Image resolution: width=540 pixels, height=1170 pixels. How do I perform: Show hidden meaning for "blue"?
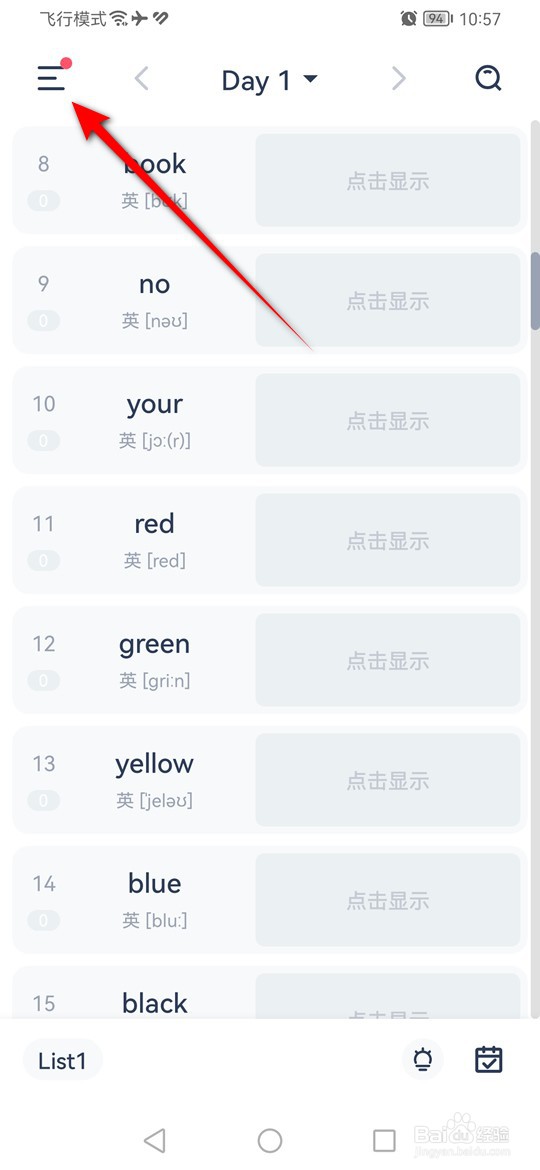[x=388, y=900]
